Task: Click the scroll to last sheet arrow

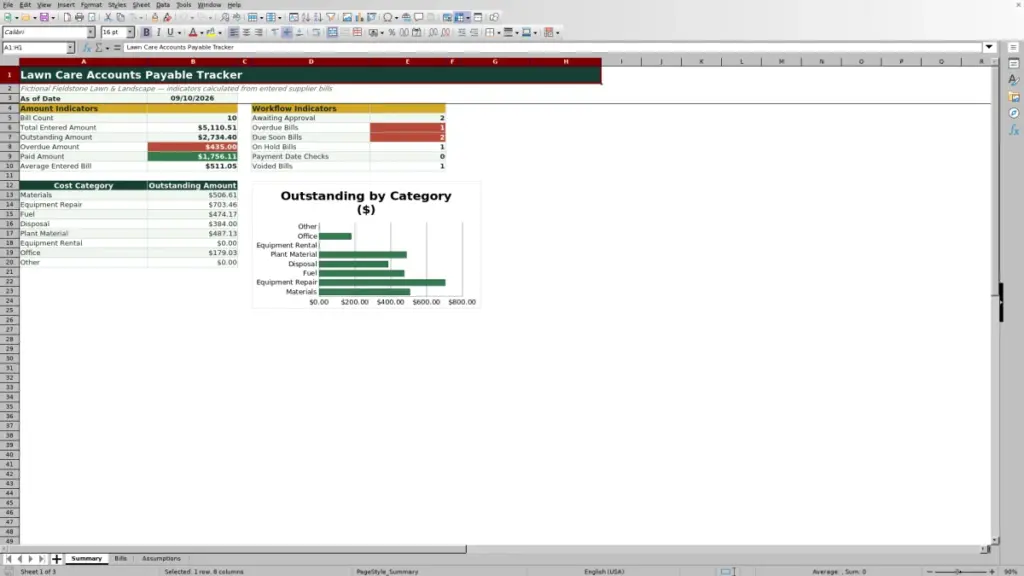Action: click(42, 558)
